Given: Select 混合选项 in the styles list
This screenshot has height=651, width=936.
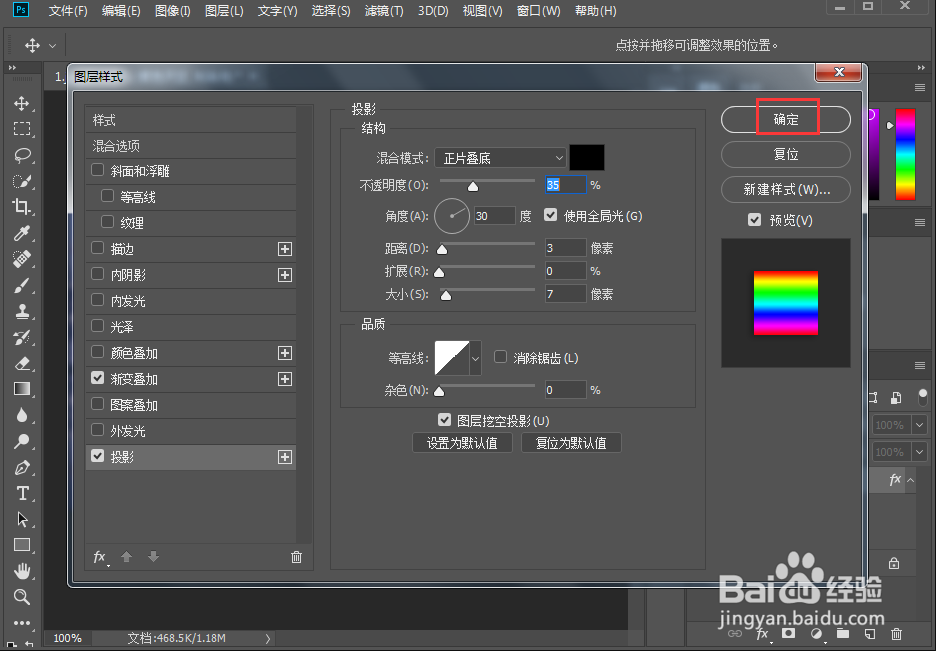Looking at the screenshot, I should tap(191, 146).
